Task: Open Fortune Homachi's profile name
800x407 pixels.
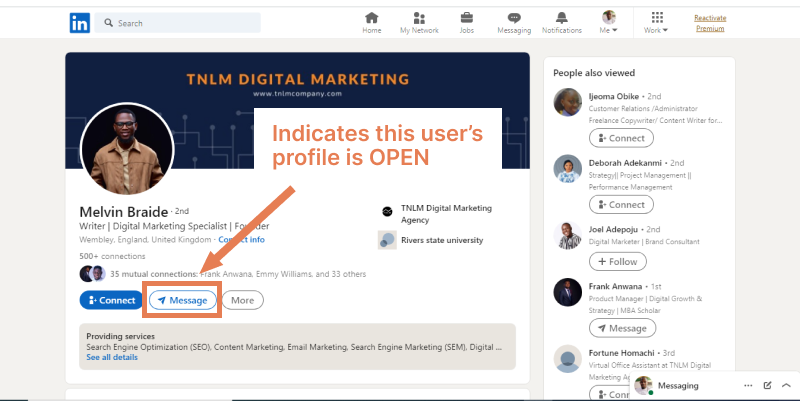Action: click(x=621, y=352)
